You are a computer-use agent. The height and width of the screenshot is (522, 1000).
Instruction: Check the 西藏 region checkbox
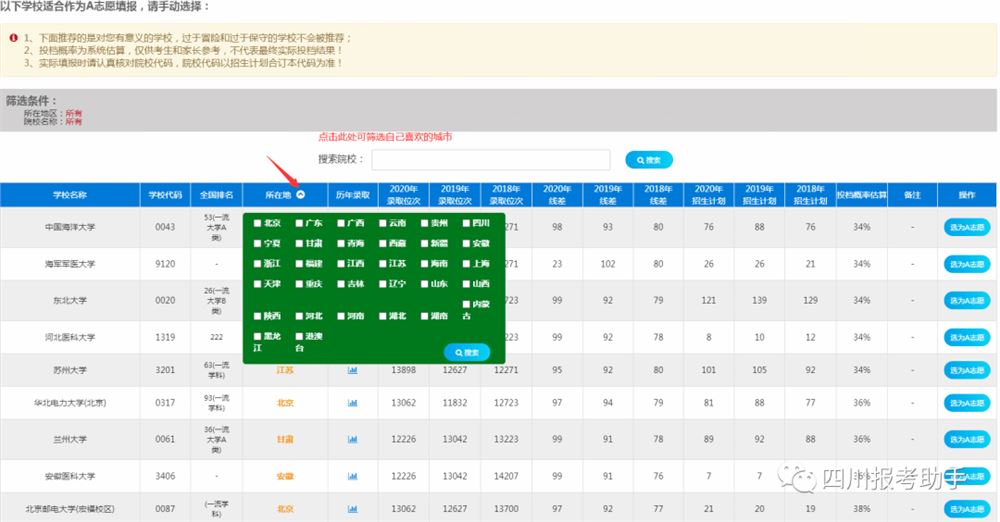point(383,244)
